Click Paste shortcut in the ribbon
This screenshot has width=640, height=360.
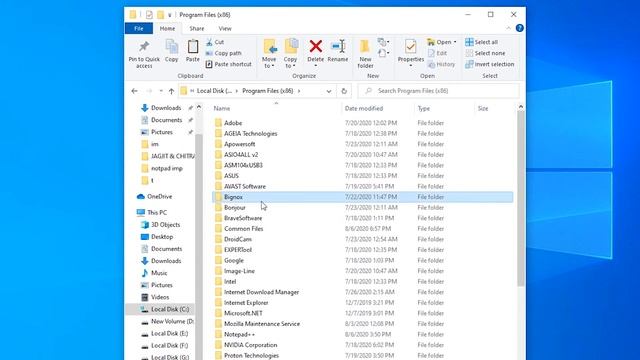point(229,64)
